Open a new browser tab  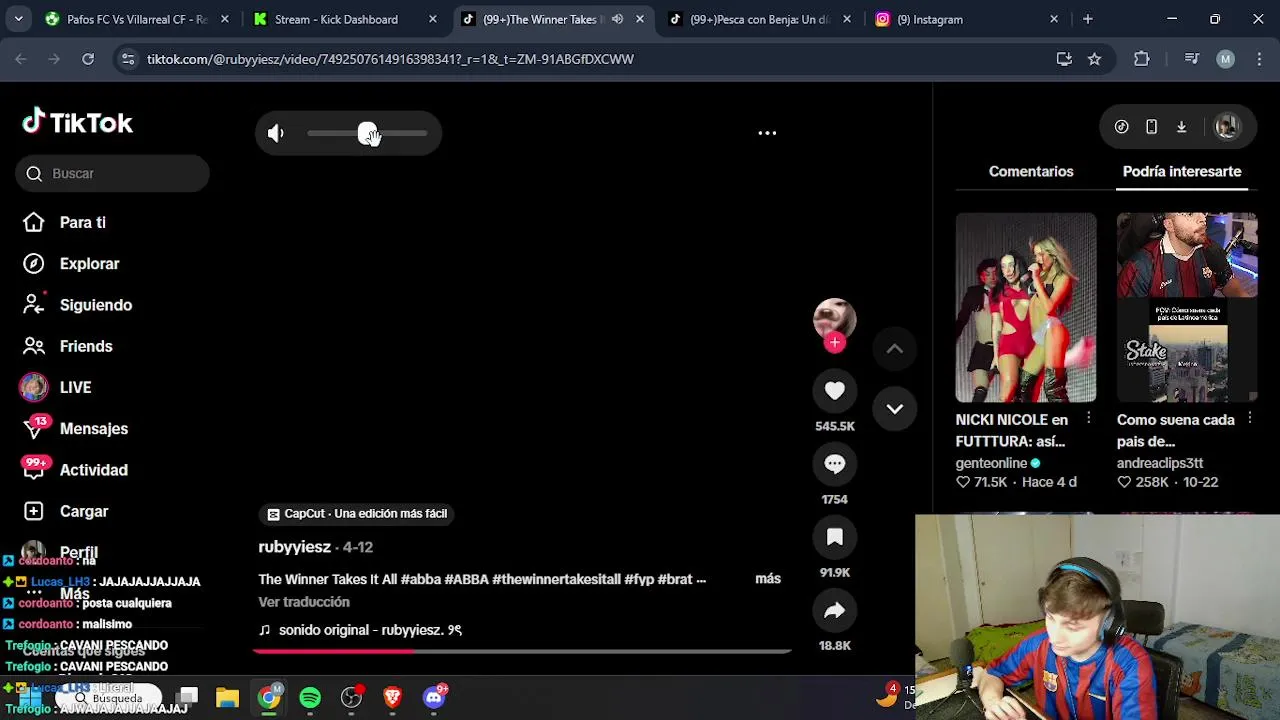pyautogui.click(x=1087, y=19)
